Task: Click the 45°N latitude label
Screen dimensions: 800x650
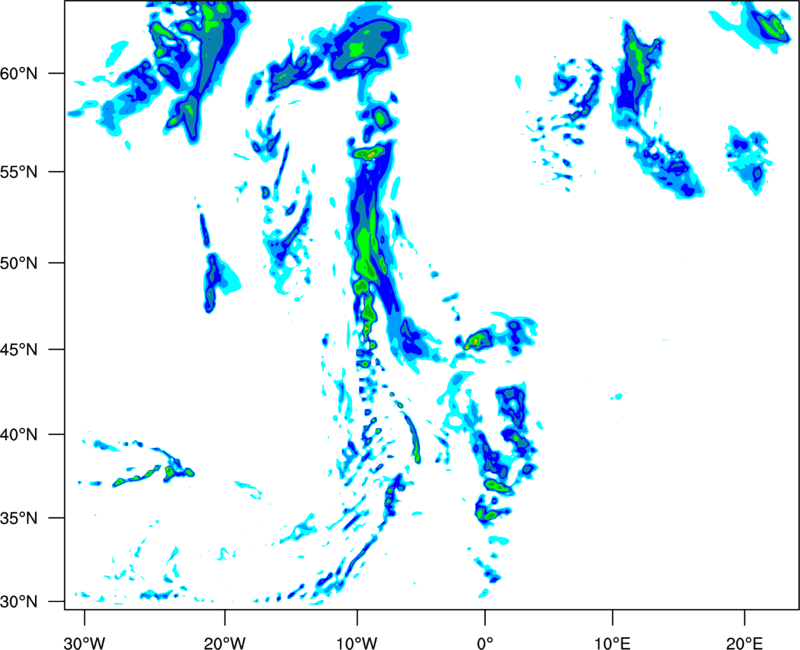Action: (x=19, y=349)
